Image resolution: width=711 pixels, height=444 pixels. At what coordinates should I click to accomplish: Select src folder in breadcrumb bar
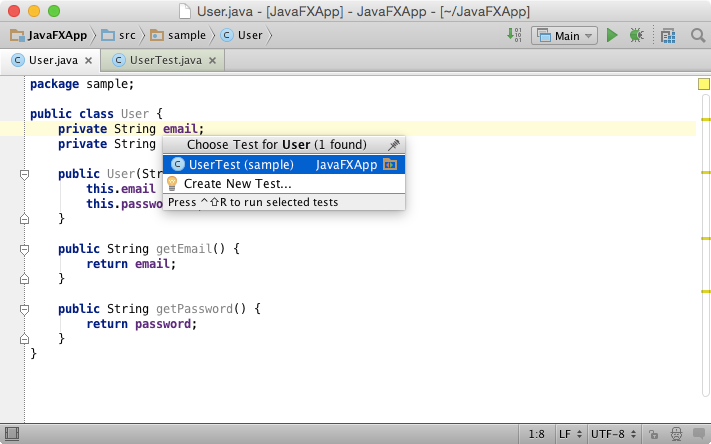[x=119, y=35]
